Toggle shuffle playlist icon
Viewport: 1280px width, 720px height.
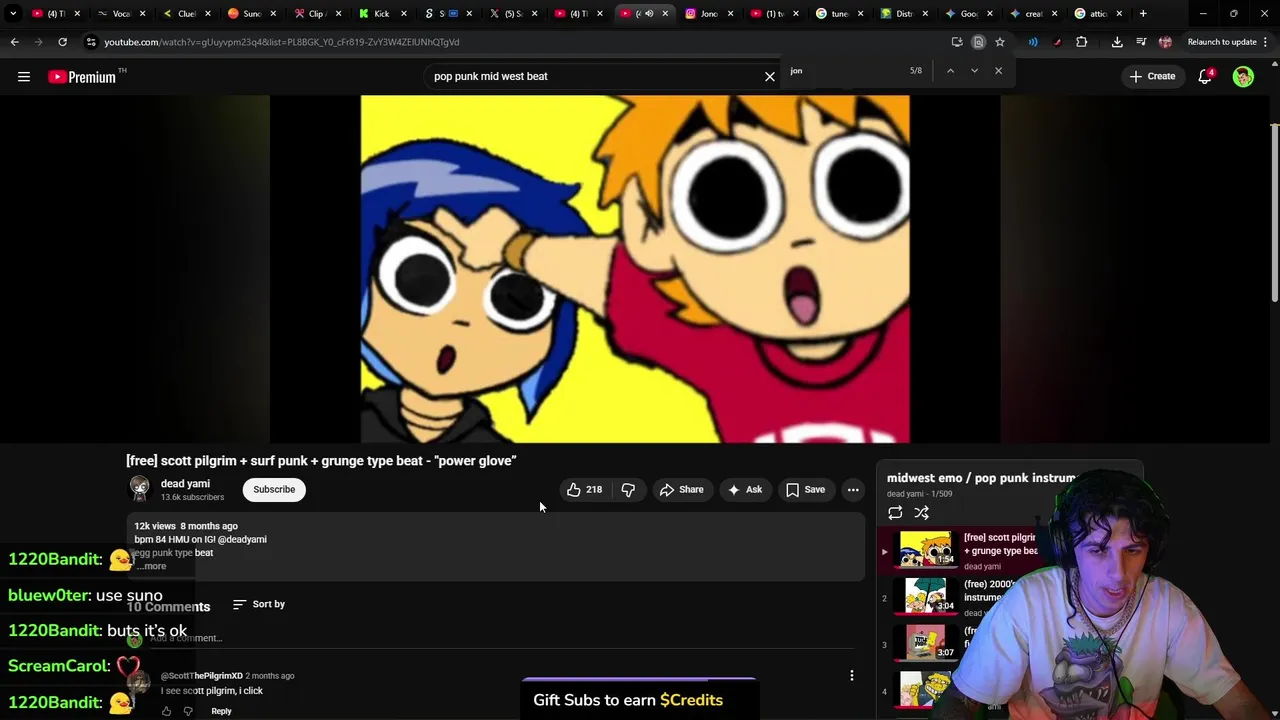[922, 513]
